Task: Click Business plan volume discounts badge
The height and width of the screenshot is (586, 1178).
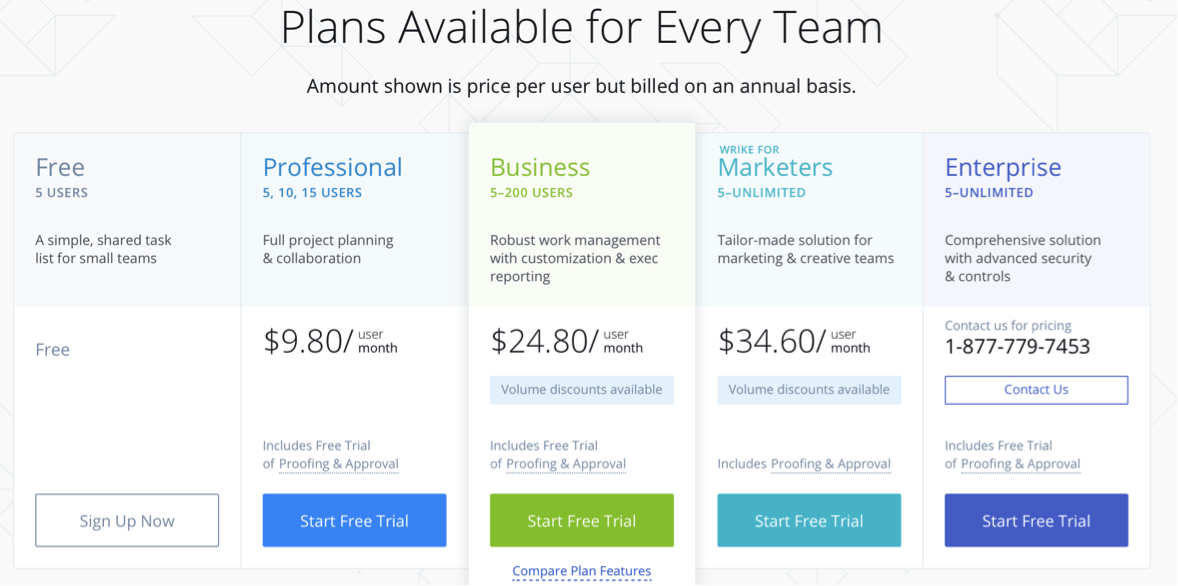Action: (581, 390)
